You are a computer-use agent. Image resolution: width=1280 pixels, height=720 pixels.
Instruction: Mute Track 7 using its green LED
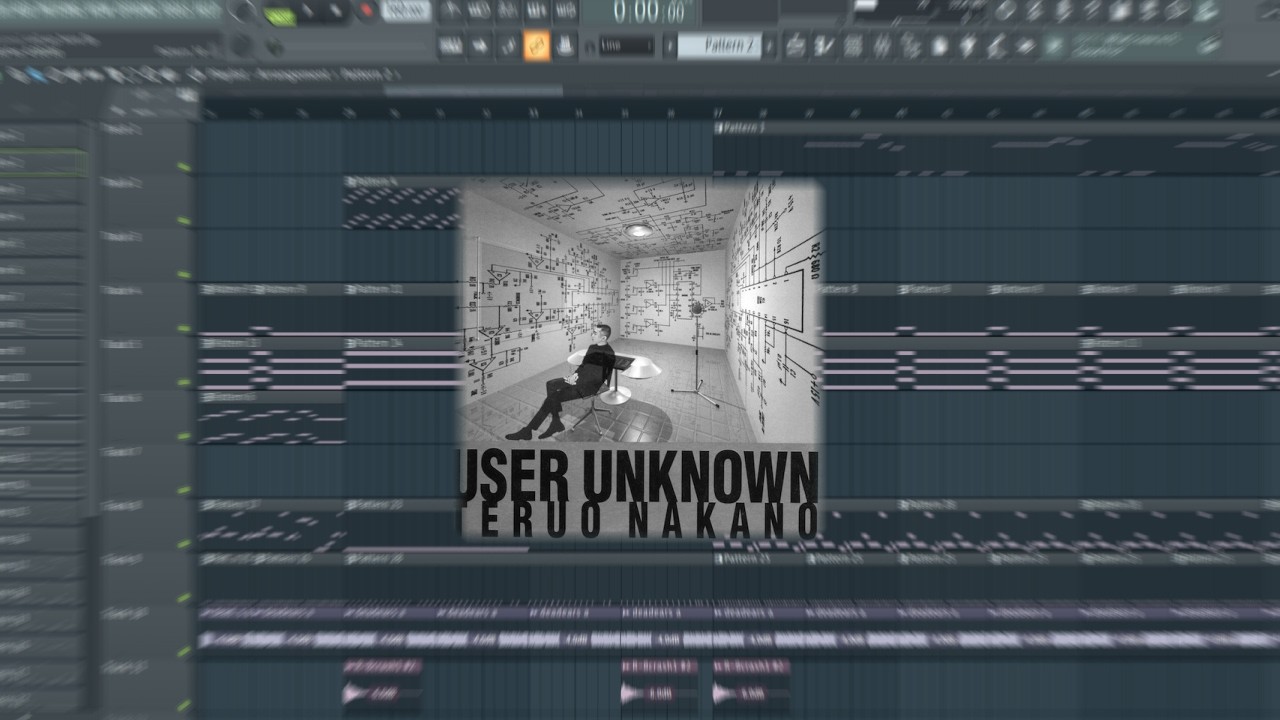point(184,491)
